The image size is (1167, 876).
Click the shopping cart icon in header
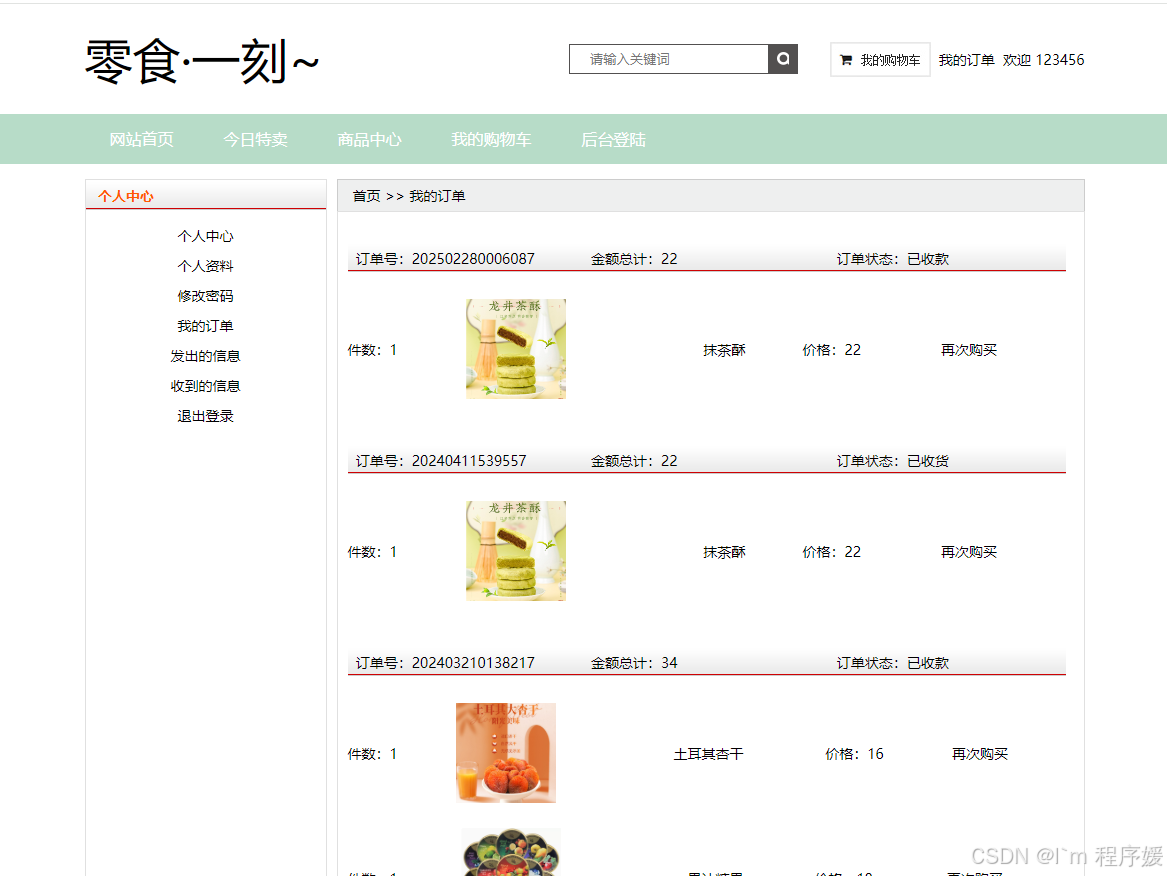[845, 60]
